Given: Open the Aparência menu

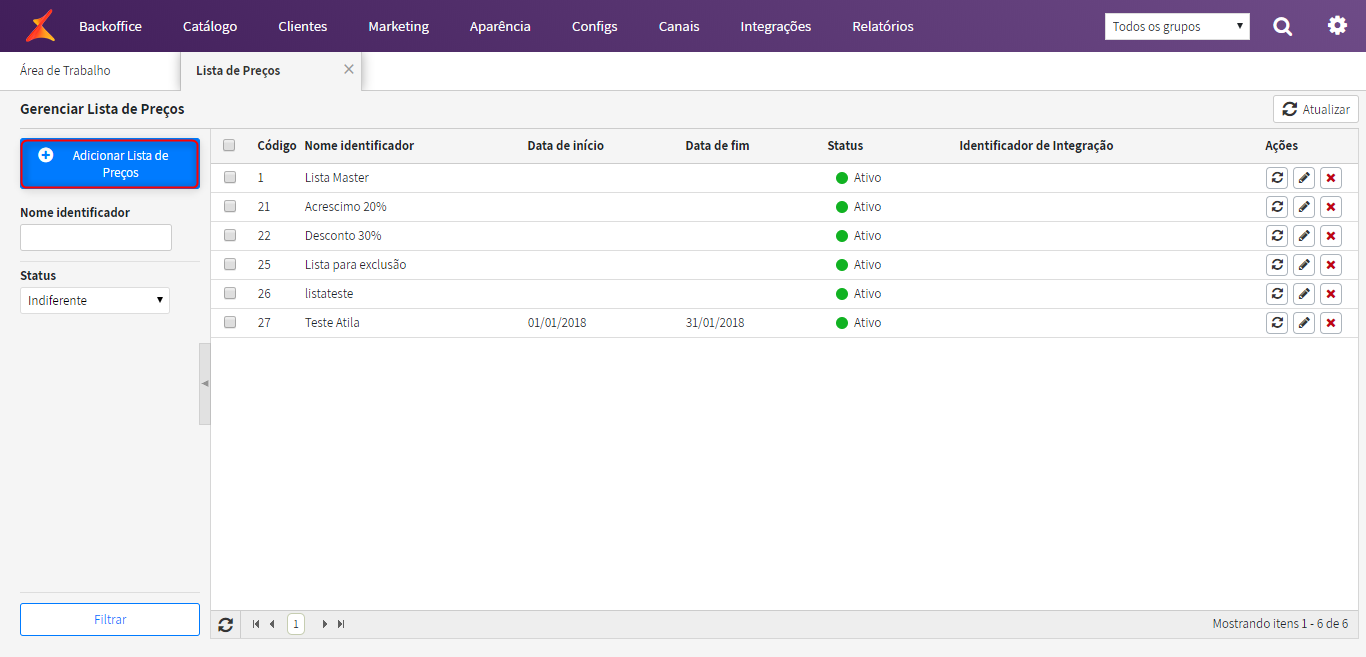Looking at the screenshot, I should (500, 26).
